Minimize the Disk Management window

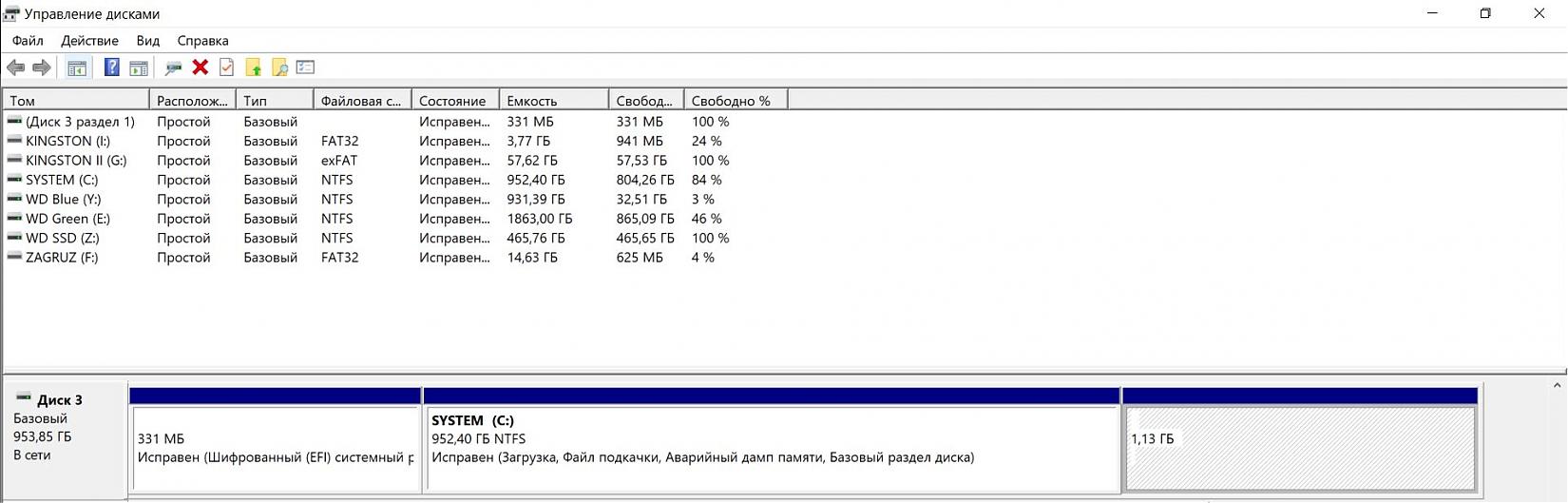pyautogui.click(x=1433, y=13)
